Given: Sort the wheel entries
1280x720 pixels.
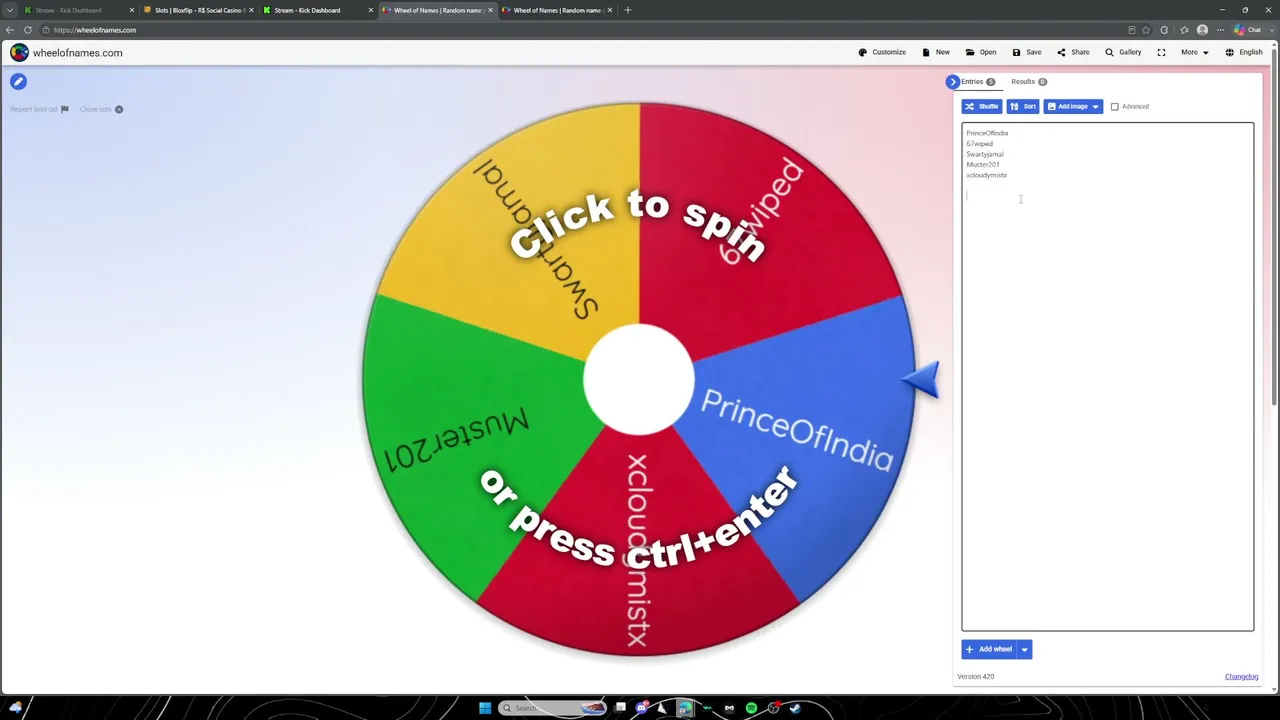Looking at the screenshot, I should [x=1023, y=106].
